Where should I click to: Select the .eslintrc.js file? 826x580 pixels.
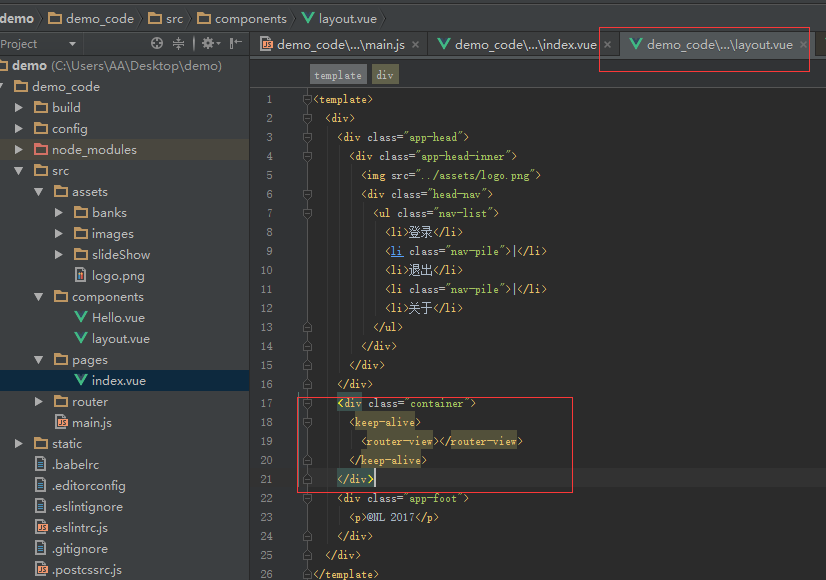coord(124,527)
